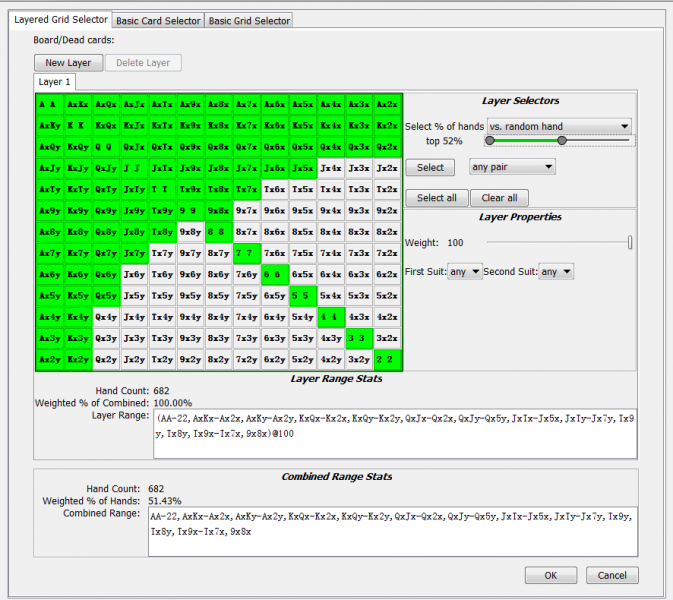The width and height of the screenshot is (673, 600).
Task: Select the 3x2y hand cell
Action: coord(359,358)
